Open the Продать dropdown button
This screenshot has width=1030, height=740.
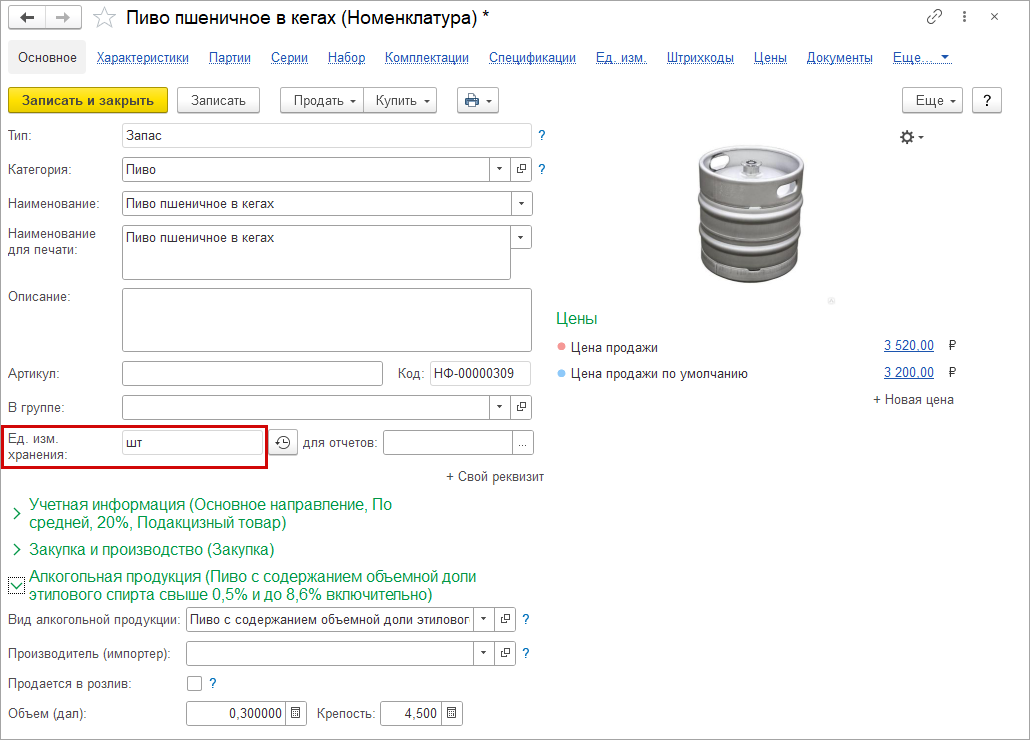[x=322, y=100]
